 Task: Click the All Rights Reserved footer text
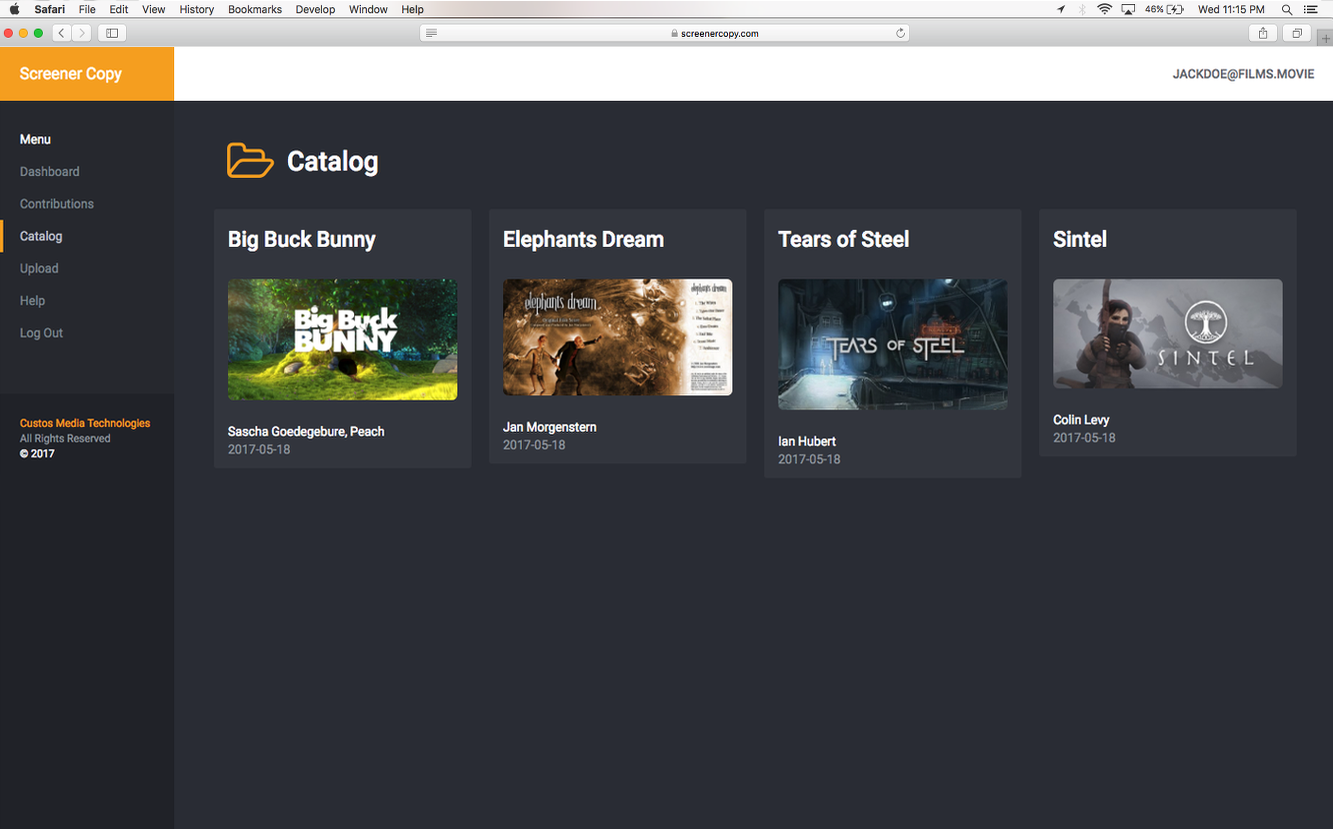(65, 439)
